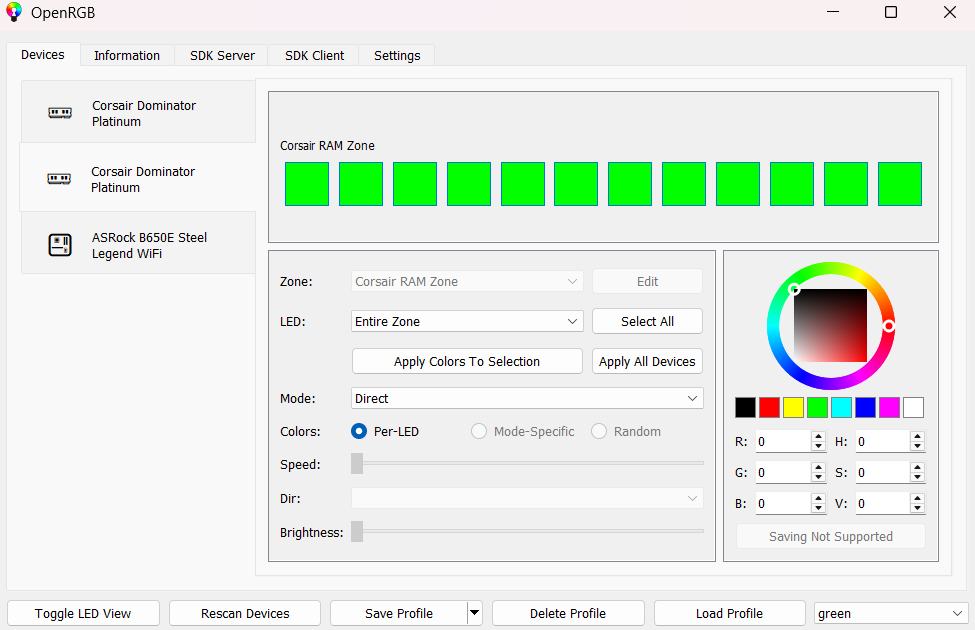Pick the blue color swatch

tap(865, 407)
